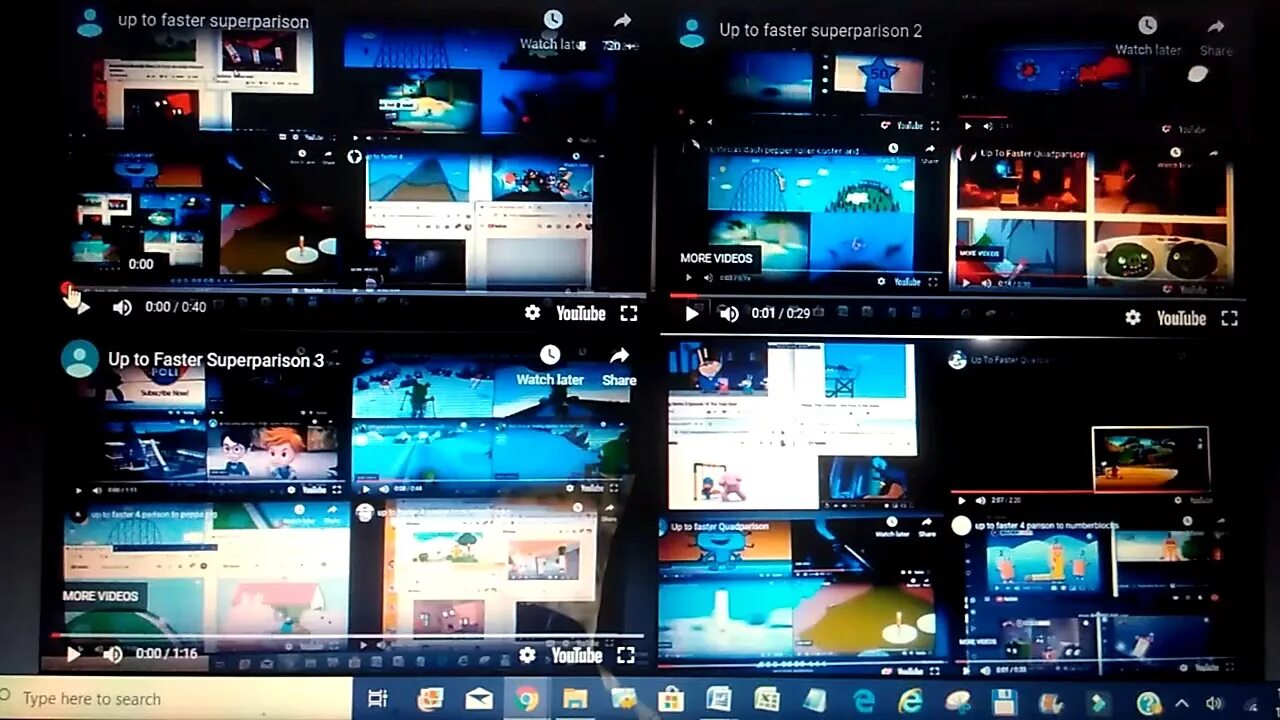
Task: Click Watch later on 'Up to faster superparison 2'
Action: click(x=1148, y=35)
